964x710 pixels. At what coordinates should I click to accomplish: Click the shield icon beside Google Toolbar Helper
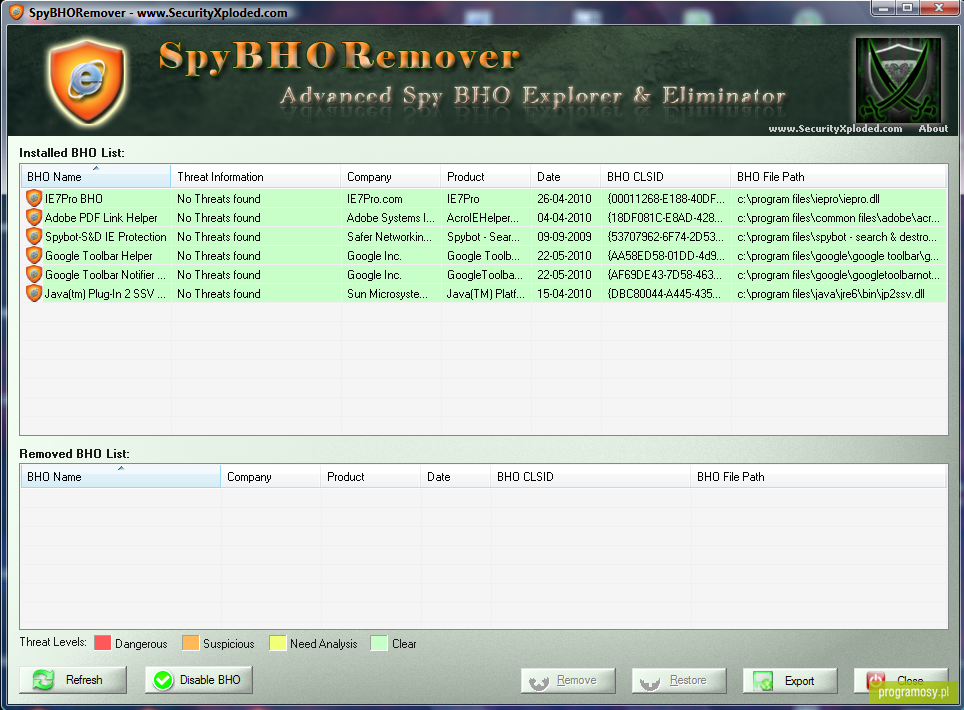[34, 256]
